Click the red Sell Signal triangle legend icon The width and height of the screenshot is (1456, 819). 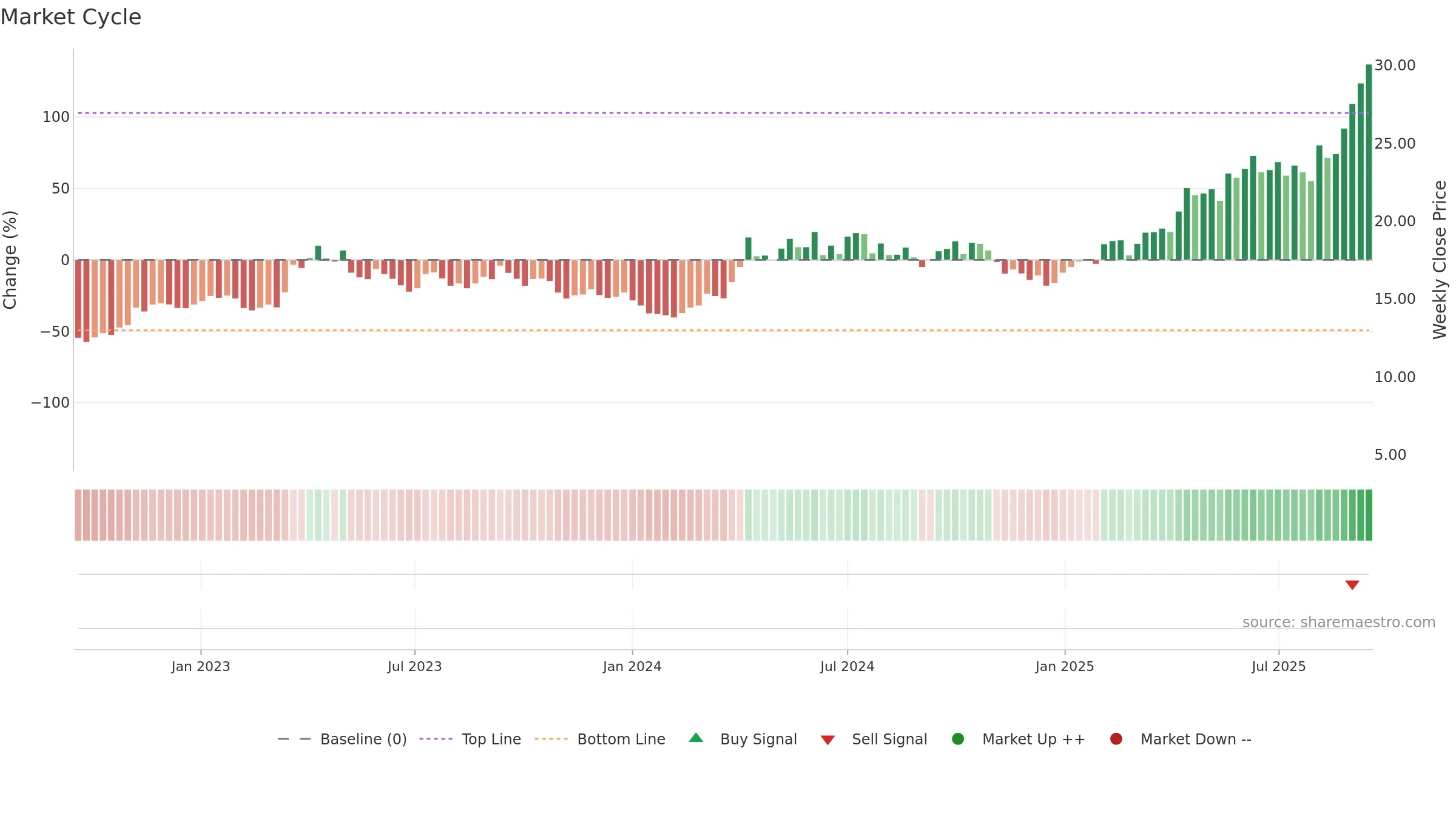pyautogui.click(x=827, y=740)
